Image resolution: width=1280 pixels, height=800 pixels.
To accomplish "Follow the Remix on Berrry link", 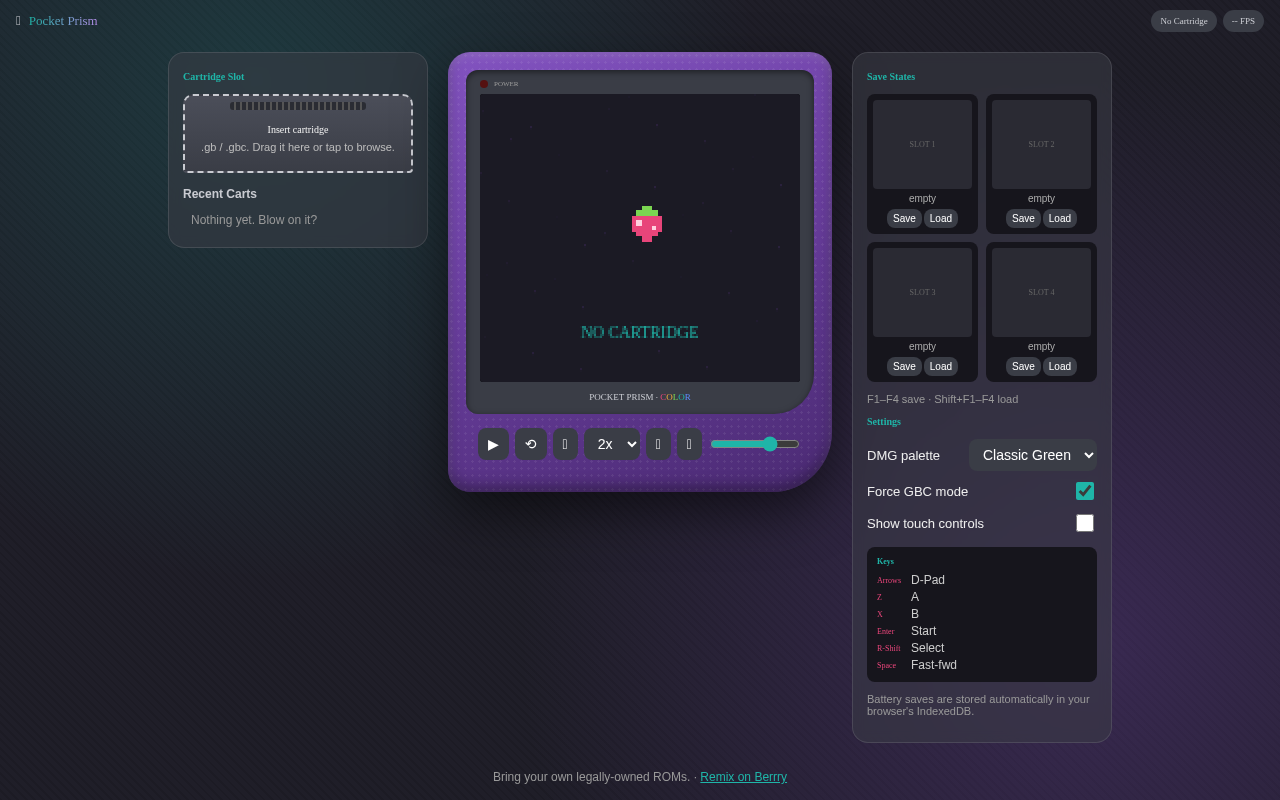I will (743, 777).
